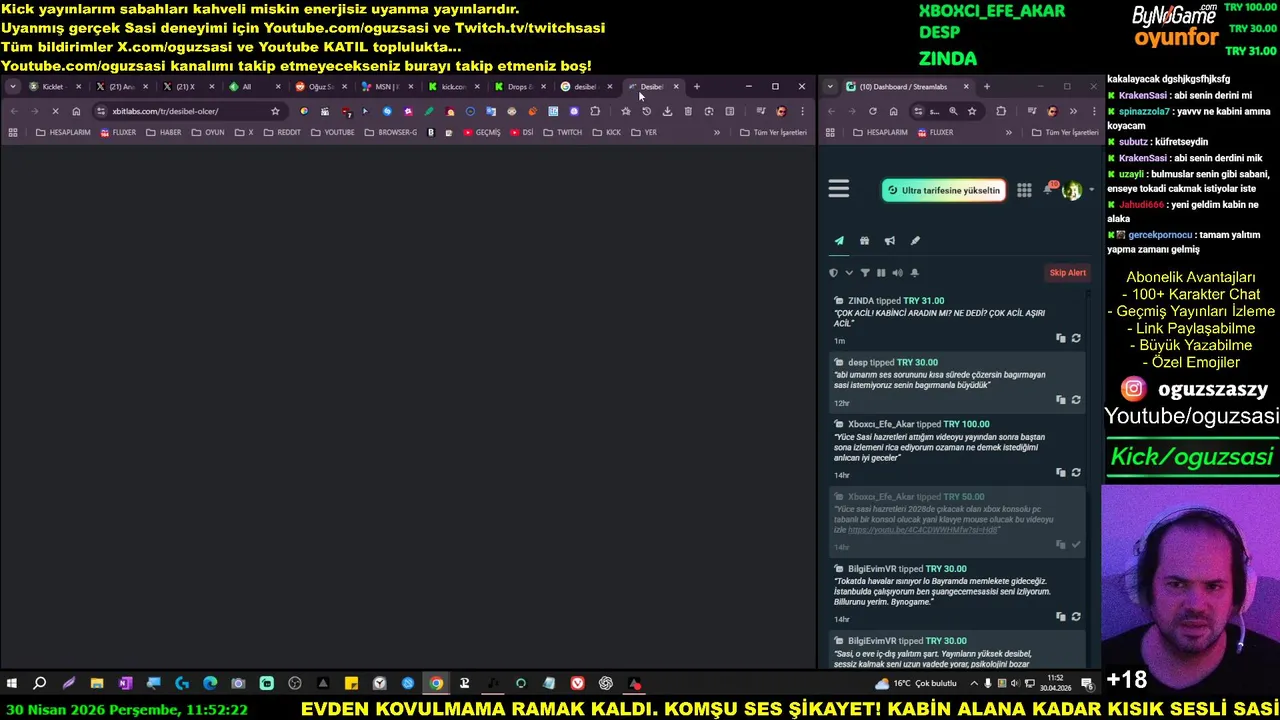Copy the ZINDA tip event
1280x720 pixels.
click(x=1061, y=338)
